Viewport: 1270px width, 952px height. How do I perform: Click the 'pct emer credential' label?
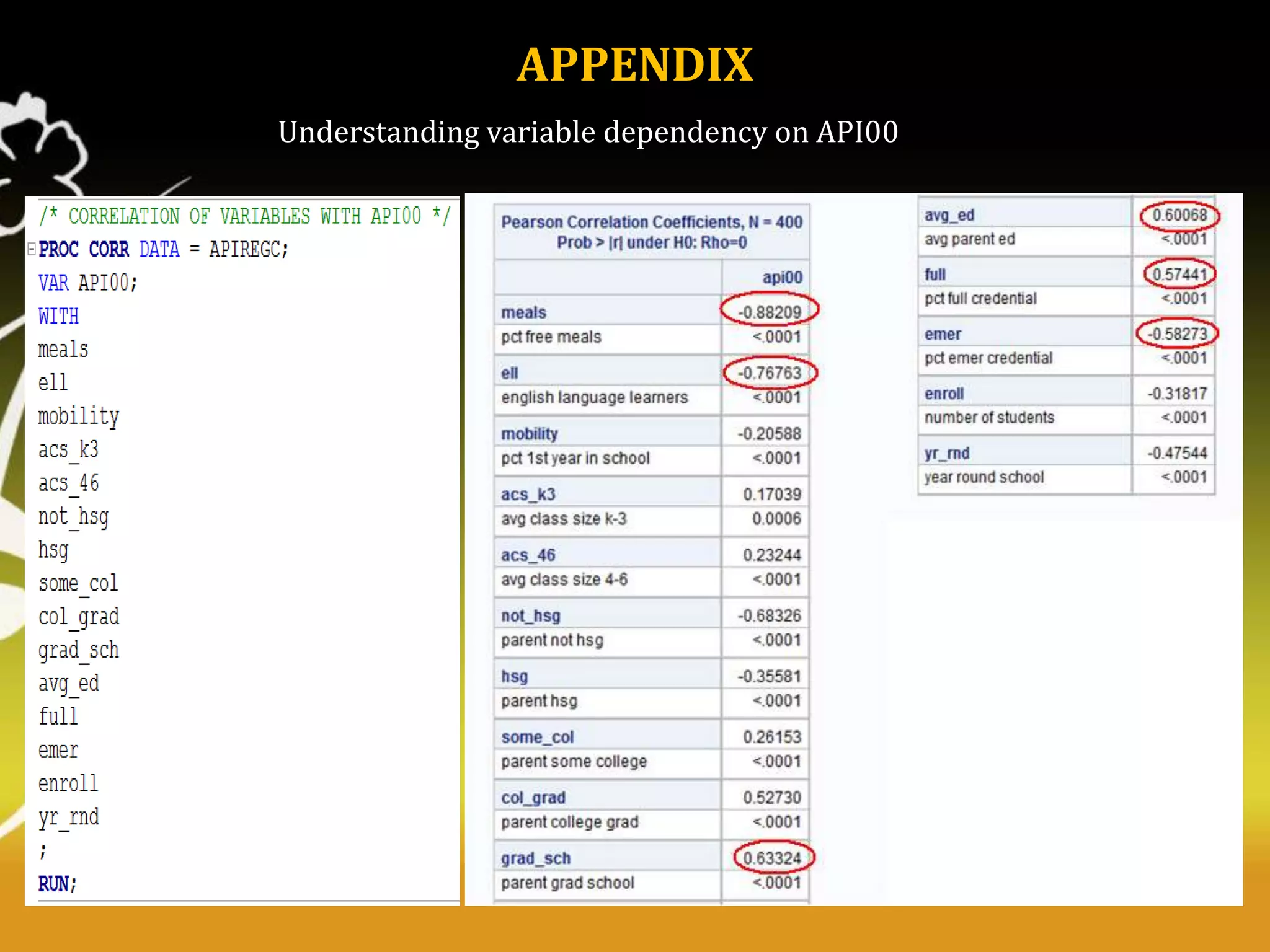pyautogui.click(x=988, y=358)
